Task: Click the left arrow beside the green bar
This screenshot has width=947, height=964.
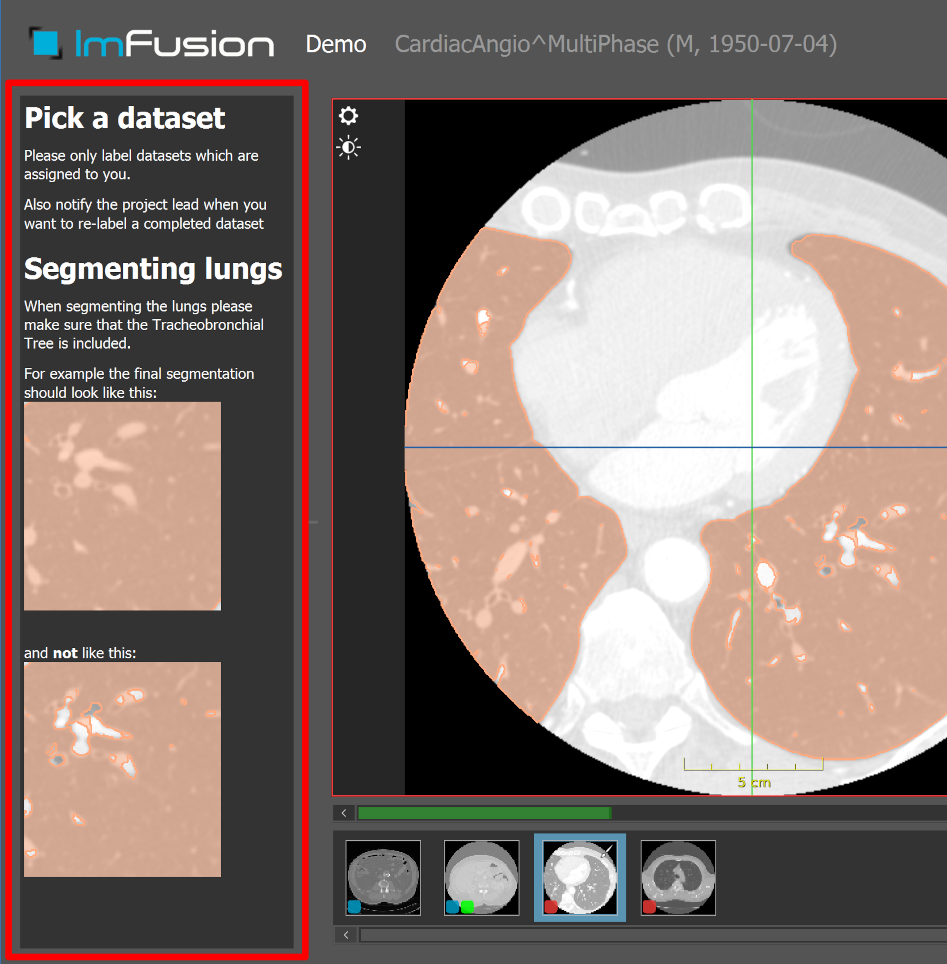Action: (344, 813)
